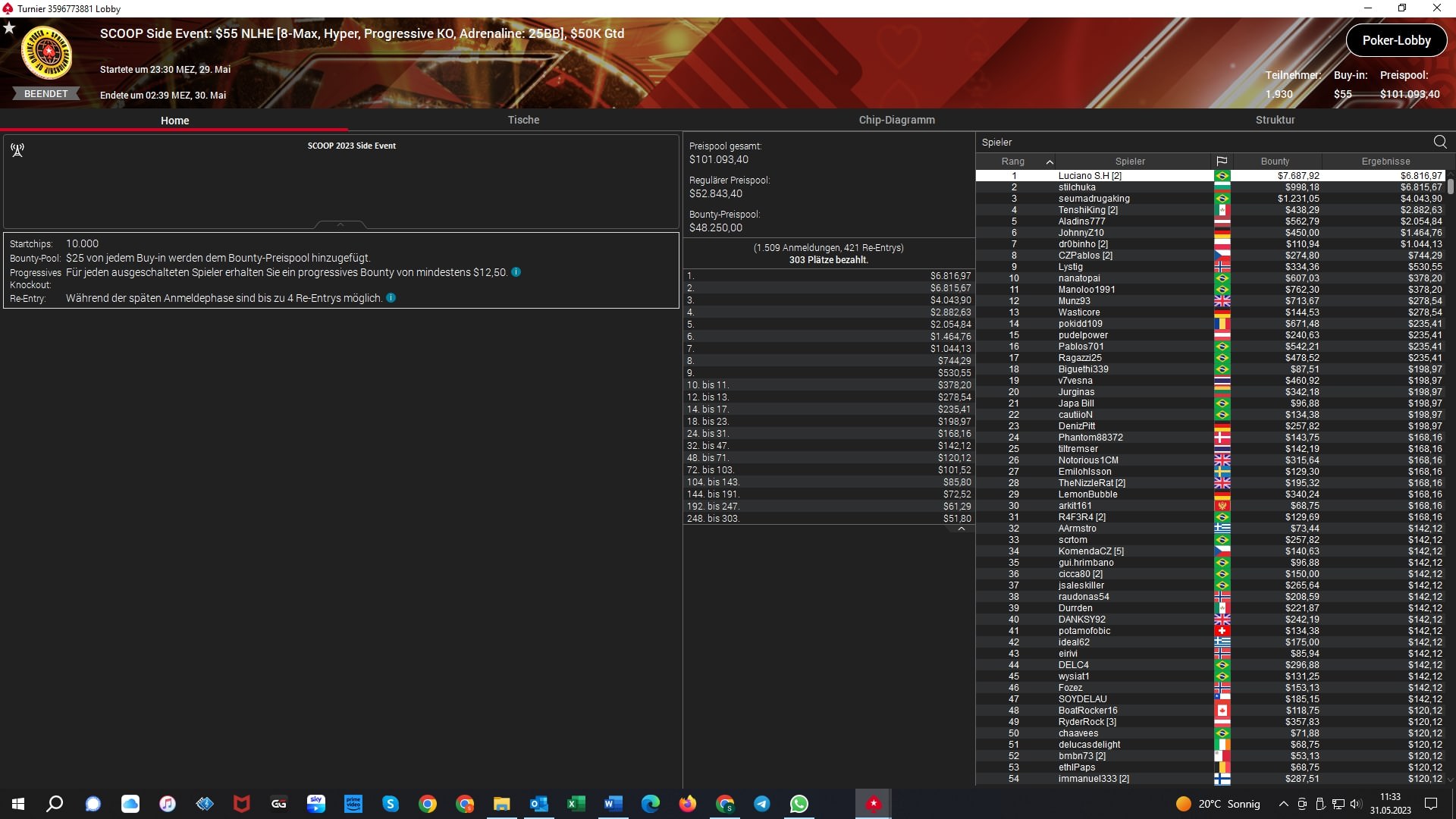Open Windows taskbar search

[55, 804]
